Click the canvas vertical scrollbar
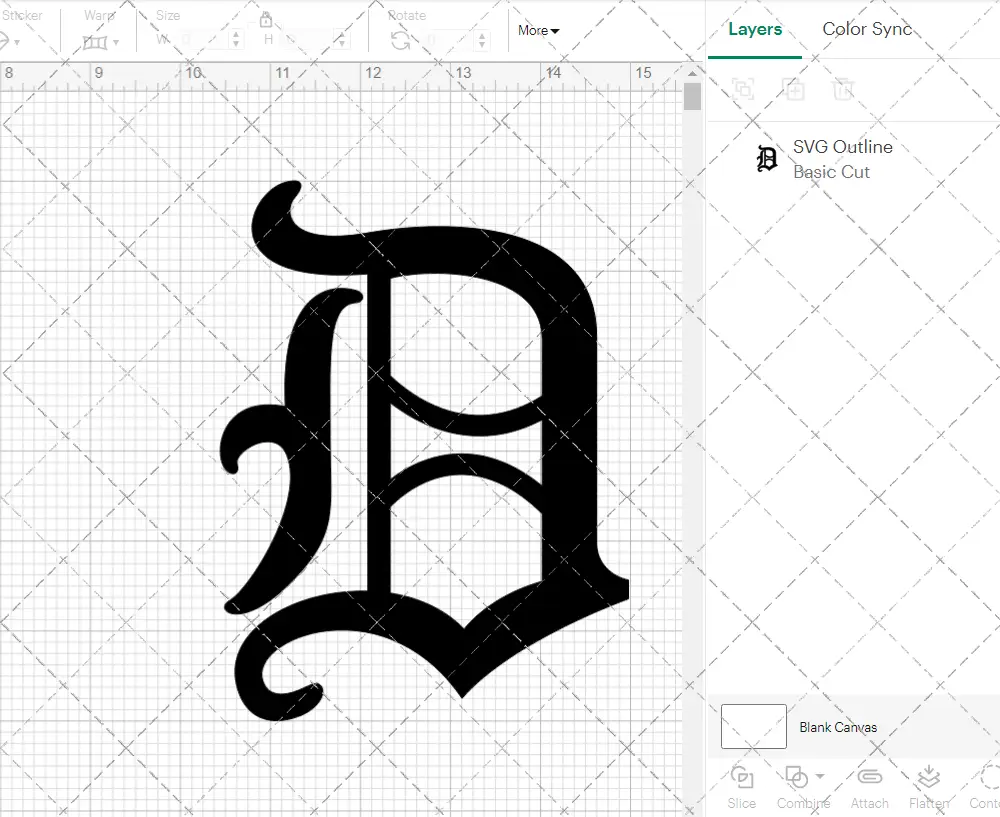The image size is (1000, 817). pyautogui.click(x=692, y=97)
